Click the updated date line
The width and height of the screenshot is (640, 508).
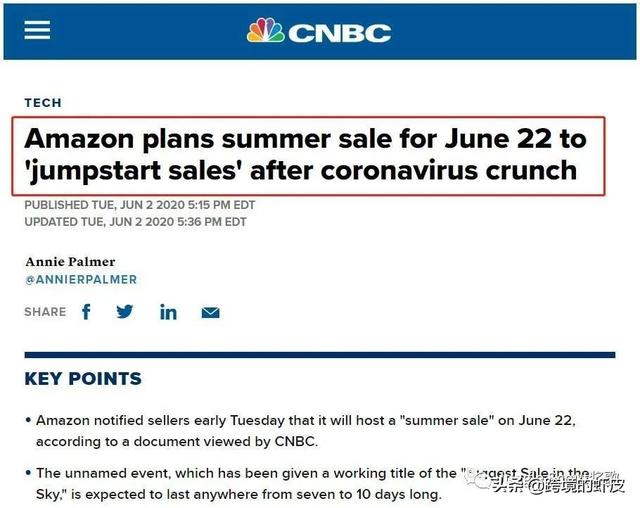coord(136,222)
